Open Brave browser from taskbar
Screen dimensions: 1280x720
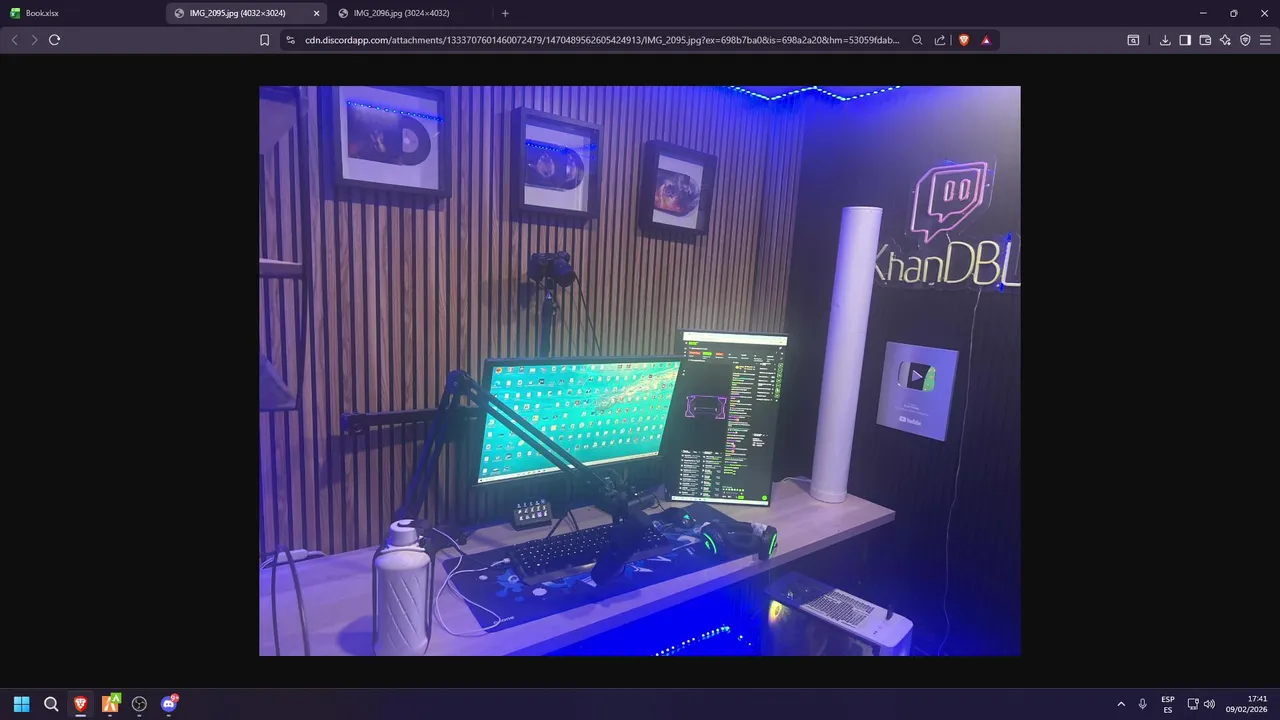click(x=80, y=704)
